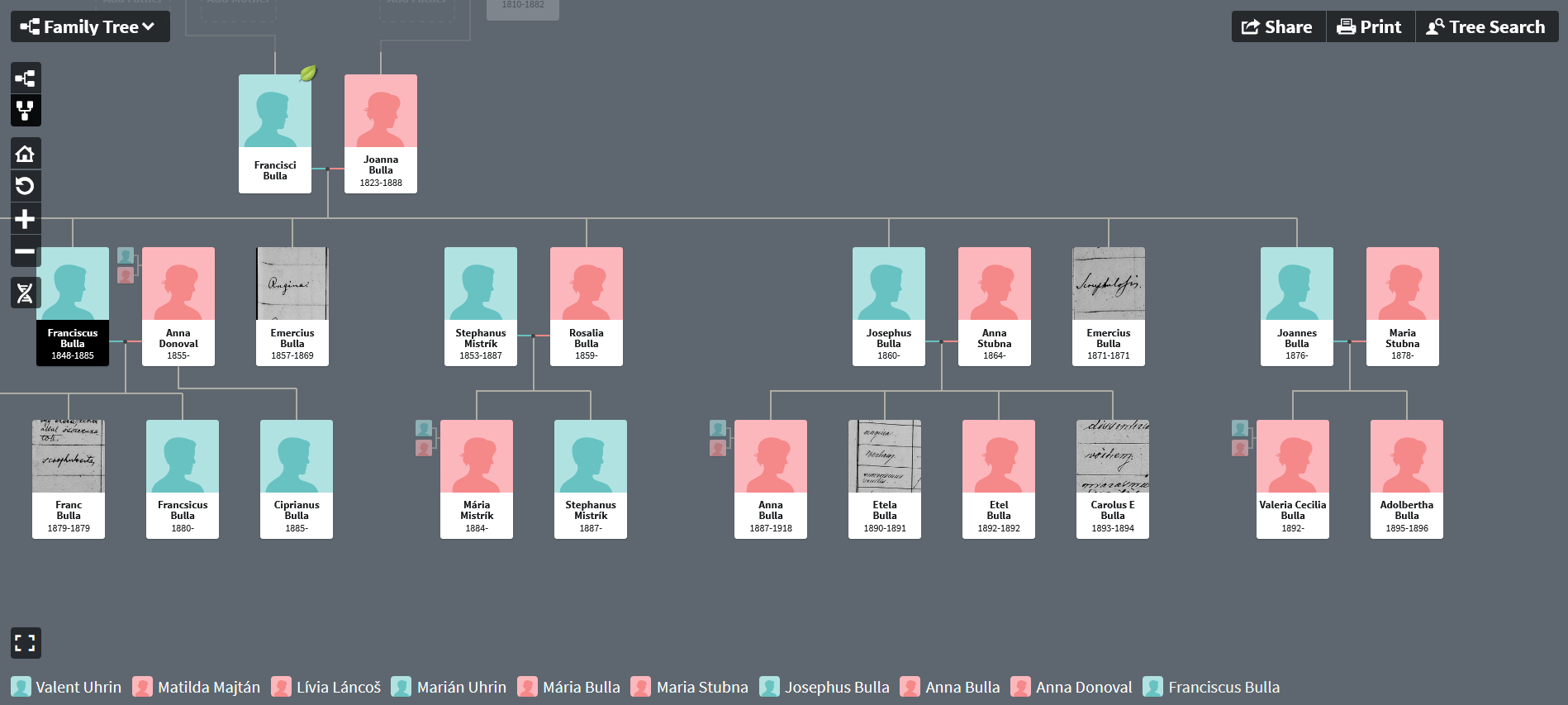Open the DNA helix tool icon
Screen dimensions: 1568x705
coord(26,293)
